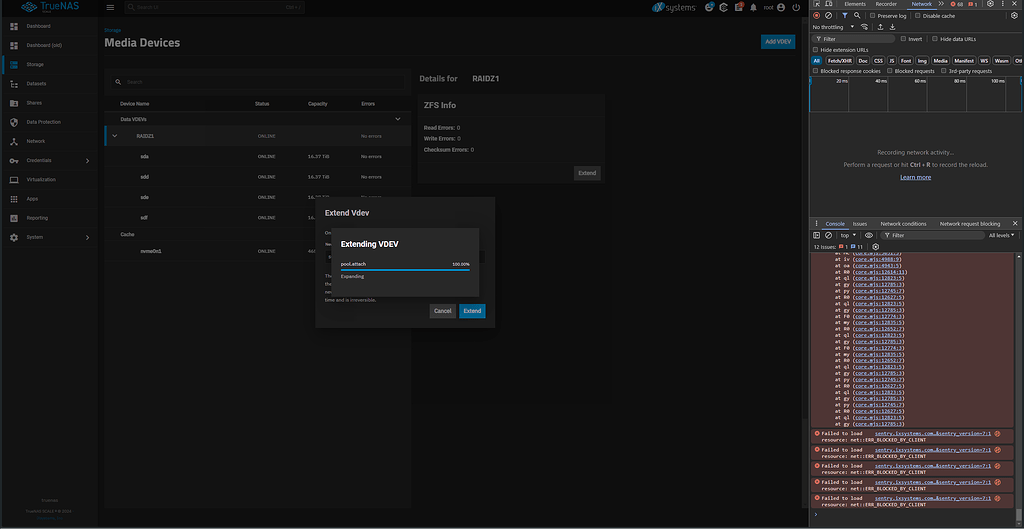Open console settings gear icon
This screenshot has width=1024, height=529.
point(876,247)
